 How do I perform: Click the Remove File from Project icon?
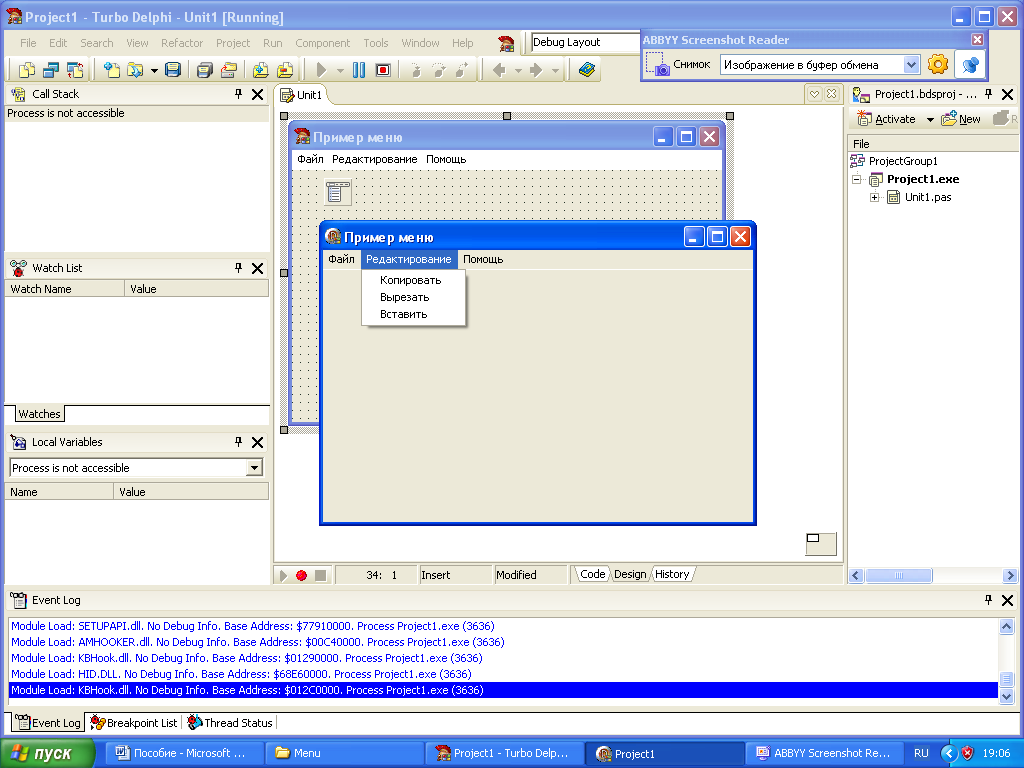[285, 69]
